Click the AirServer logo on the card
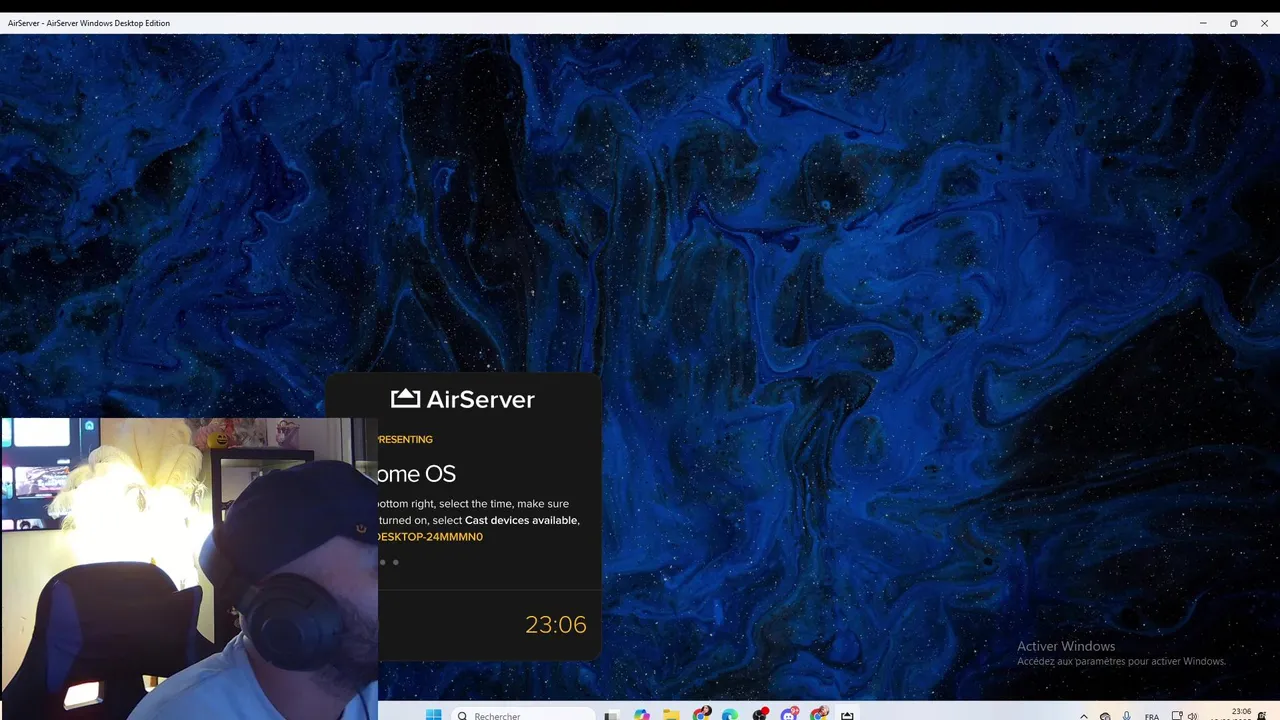The height and width of the screenshot is (720, 1280). [463, 399]
